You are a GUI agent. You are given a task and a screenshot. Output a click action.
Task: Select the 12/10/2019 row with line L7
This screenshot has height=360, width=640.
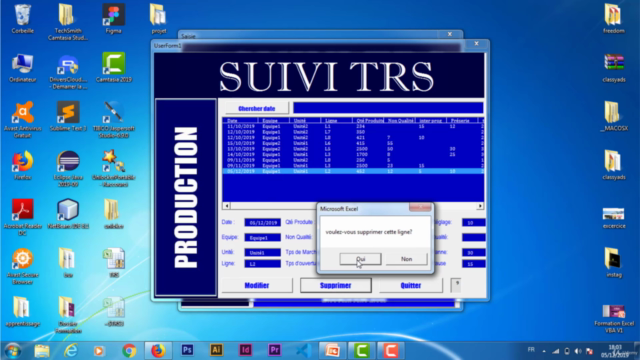point(353,132)
